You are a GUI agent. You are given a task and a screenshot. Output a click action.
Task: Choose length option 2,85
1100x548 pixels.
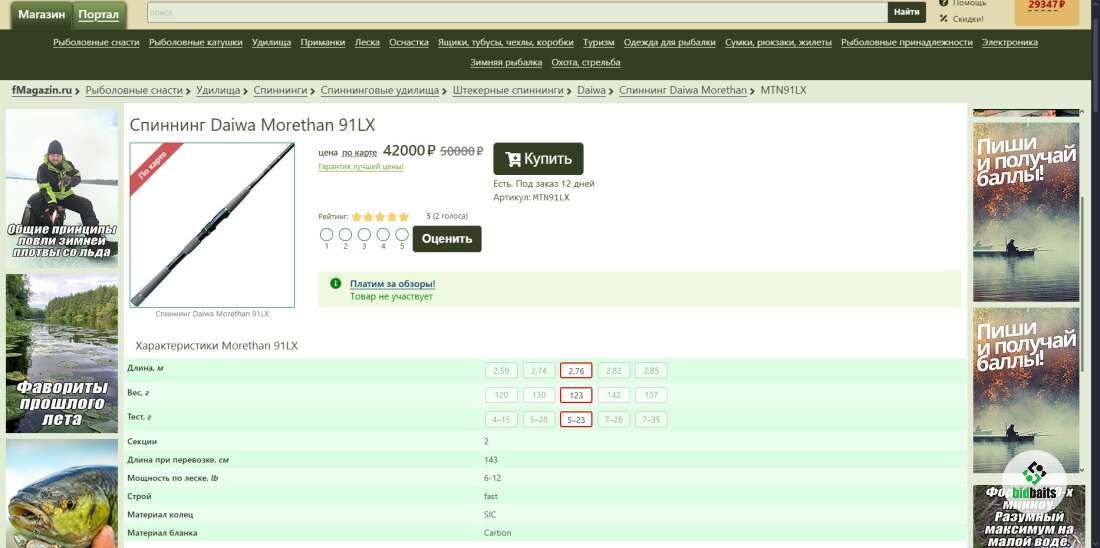pyautogui.click(x=651, y=370)
